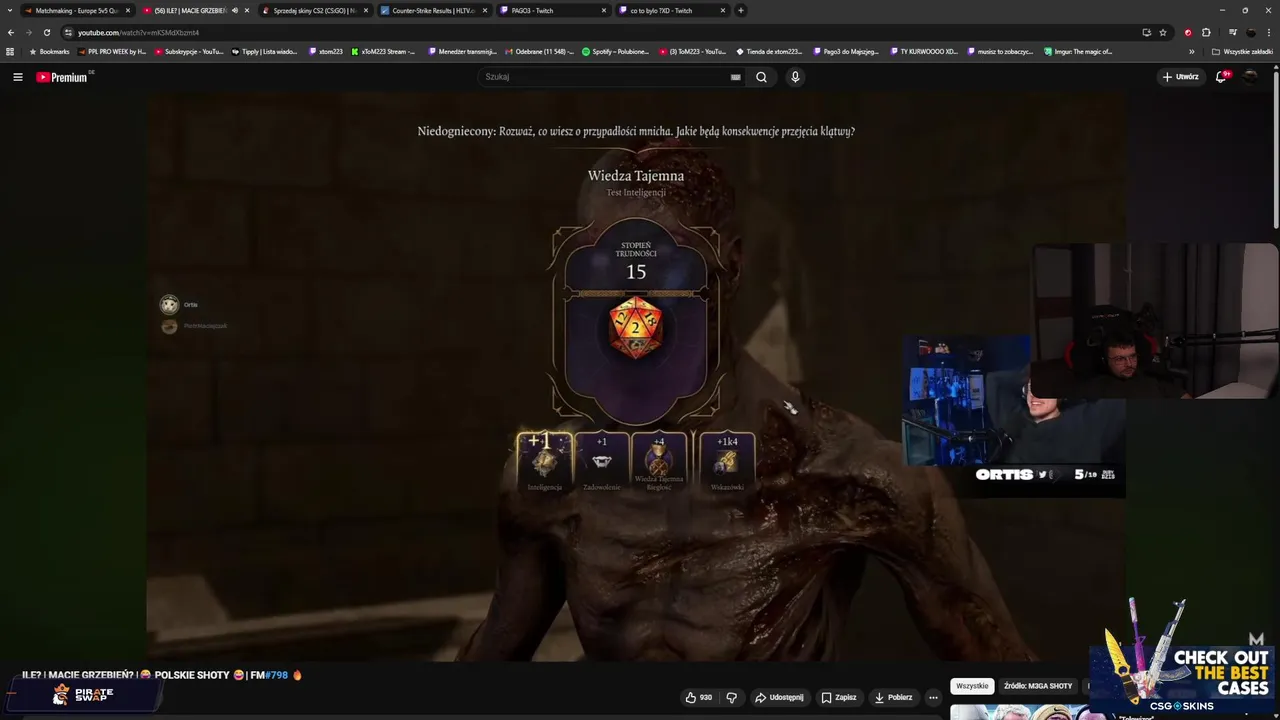Click the Wiedza Tajemna Biegłość +4 icon
This screenshot has width=1280, height=720.
click(658, 461)
